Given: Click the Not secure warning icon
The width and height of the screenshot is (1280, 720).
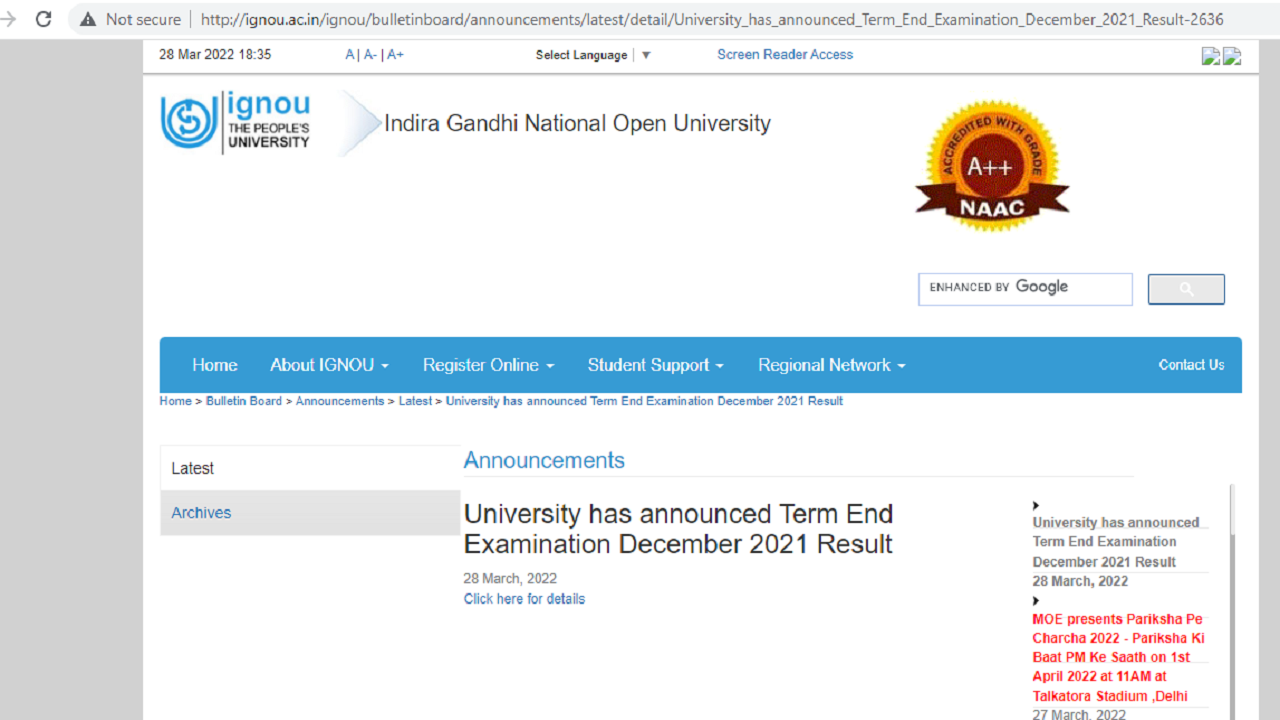Looking at the screenshot, I should (x=88, y=19).
